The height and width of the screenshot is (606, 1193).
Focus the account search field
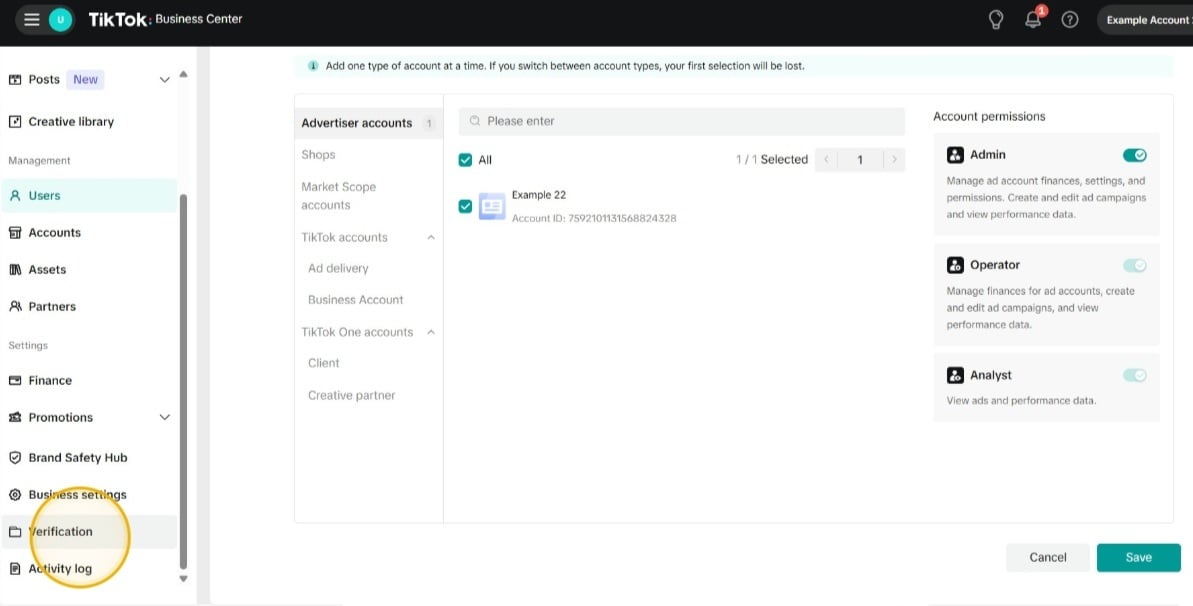tap(690, 121)
